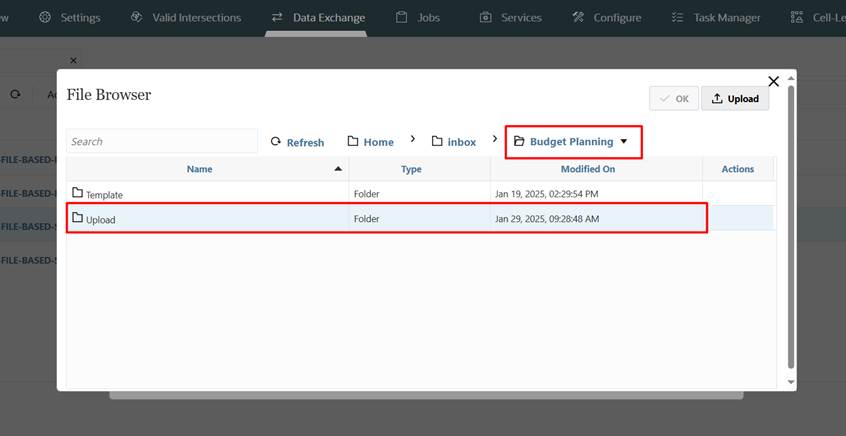This screenshot has height=436, width=846.
Task: Click the dialog vertical scrollbar
Action: click(x=791, y=230)
